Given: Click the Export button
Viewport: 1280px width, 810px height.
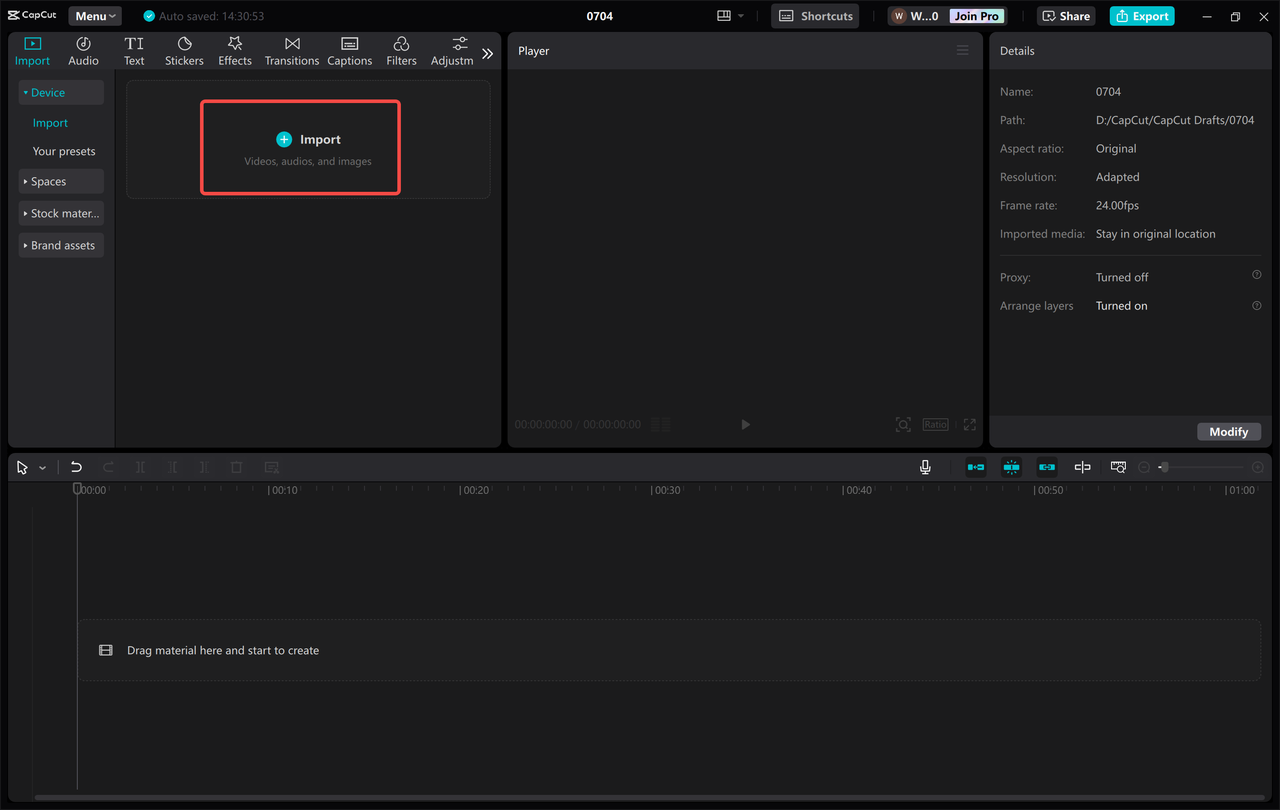Looking at the screenshot, I should (1141, 15).
